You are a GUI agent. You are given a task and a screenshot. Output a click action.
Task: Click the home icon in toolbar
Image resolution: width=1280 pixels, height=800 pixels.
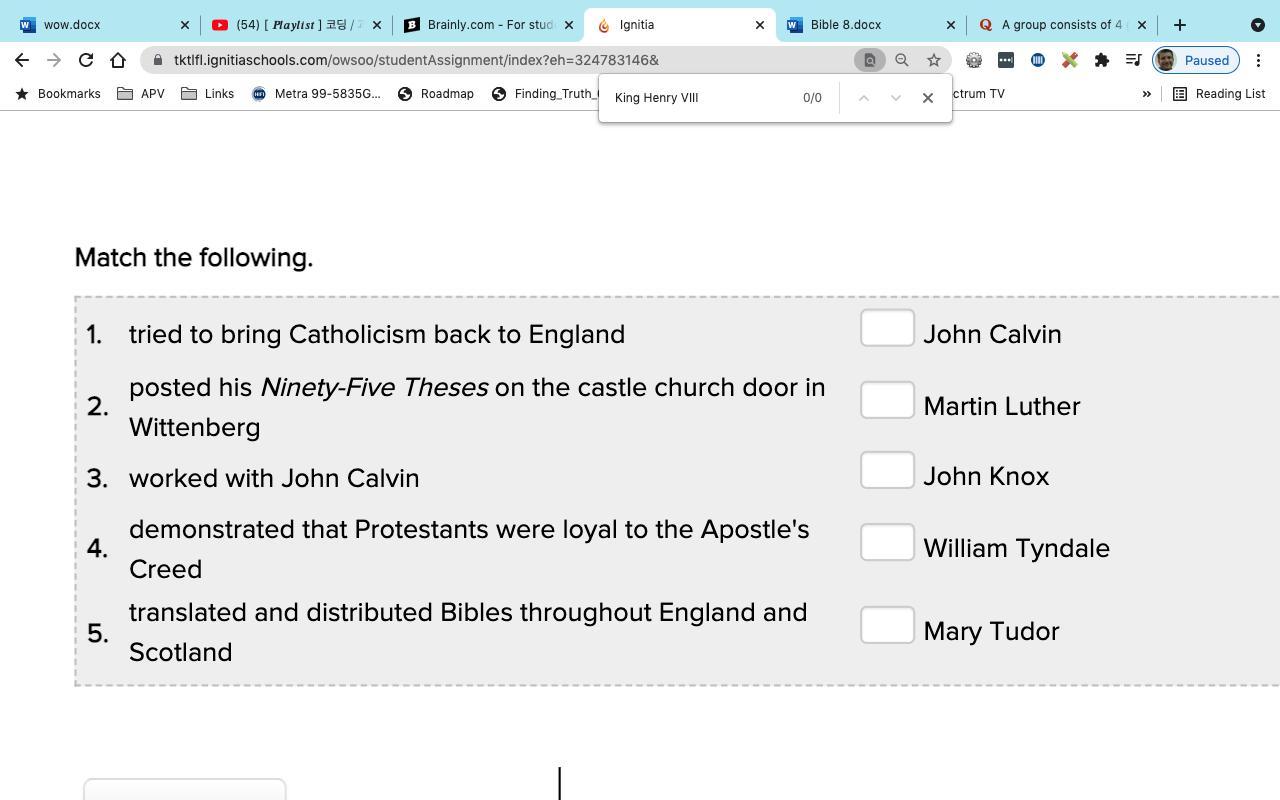tap(118, 60)
